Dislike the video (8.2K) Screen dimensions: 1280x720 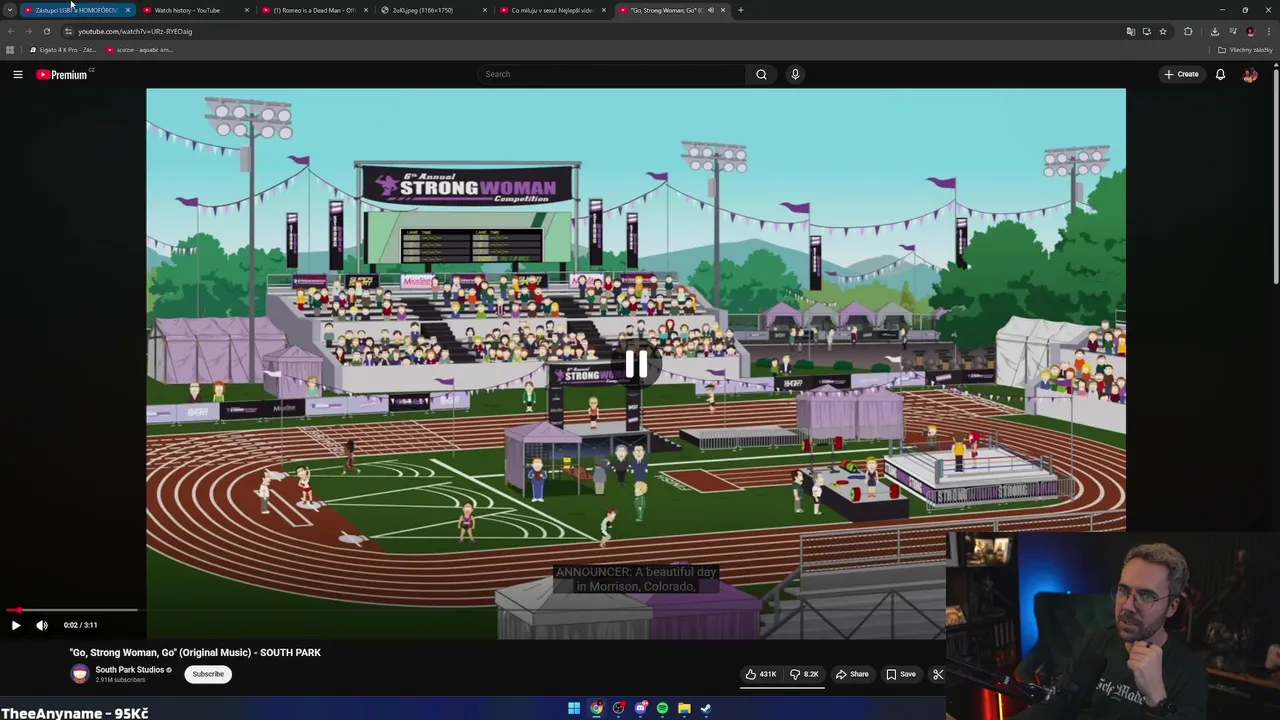pyautogui.click(x=804, y=674)
